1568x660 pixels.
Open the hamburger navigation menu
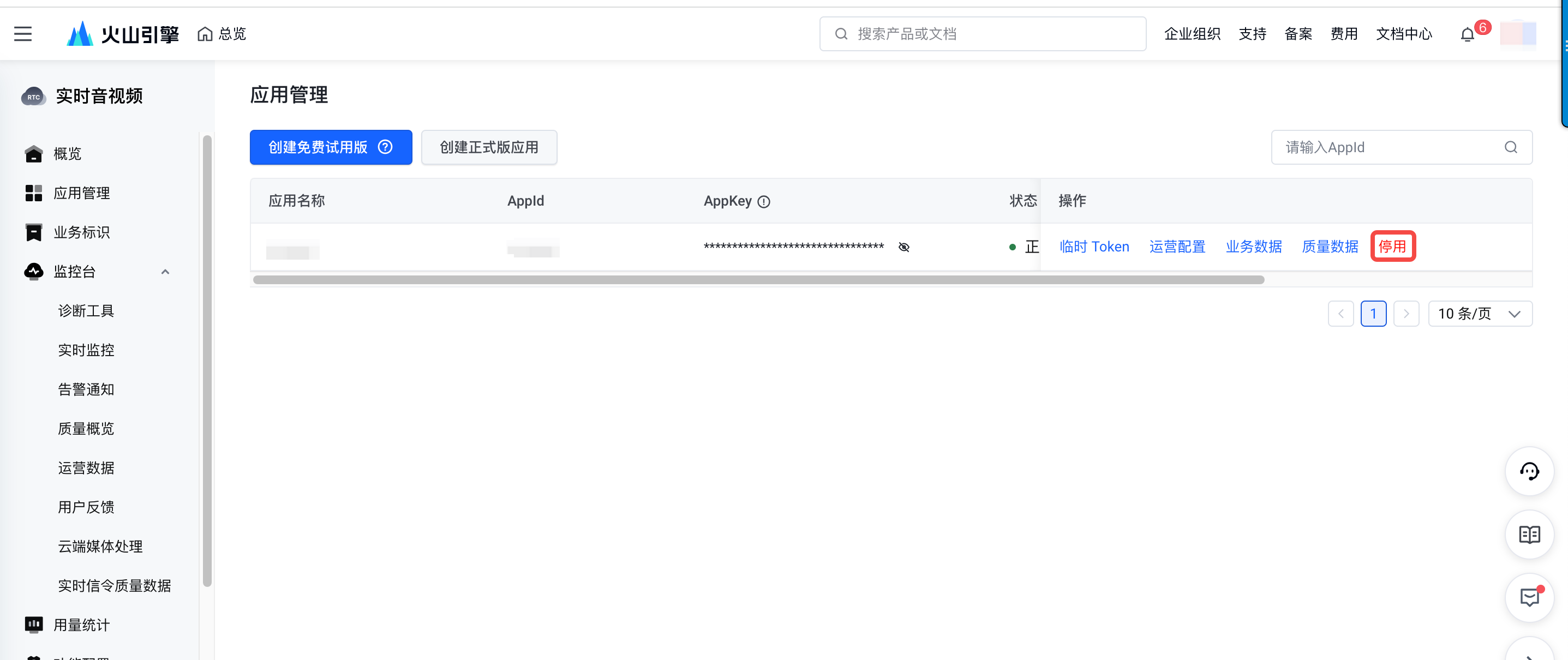point(22,34)
